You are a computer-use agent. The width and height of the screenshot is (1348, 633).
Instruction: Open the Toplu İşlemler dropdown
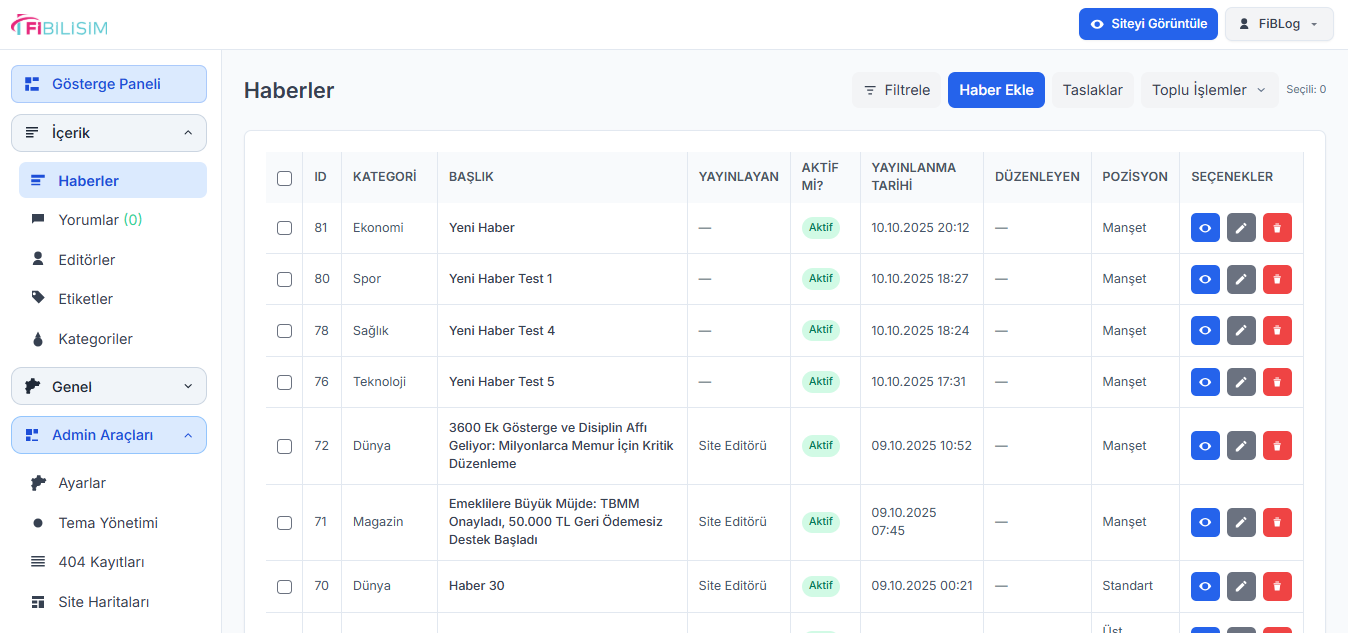coord(1209,90)
